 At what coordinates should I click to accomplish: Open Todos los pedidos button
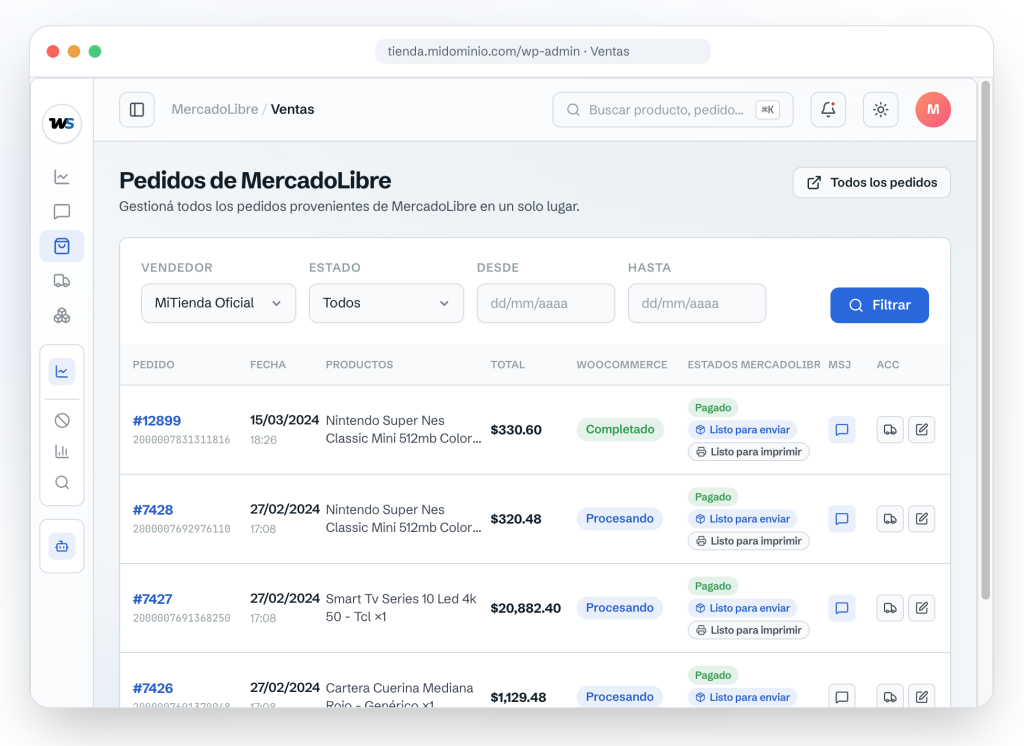coord(871,183)
